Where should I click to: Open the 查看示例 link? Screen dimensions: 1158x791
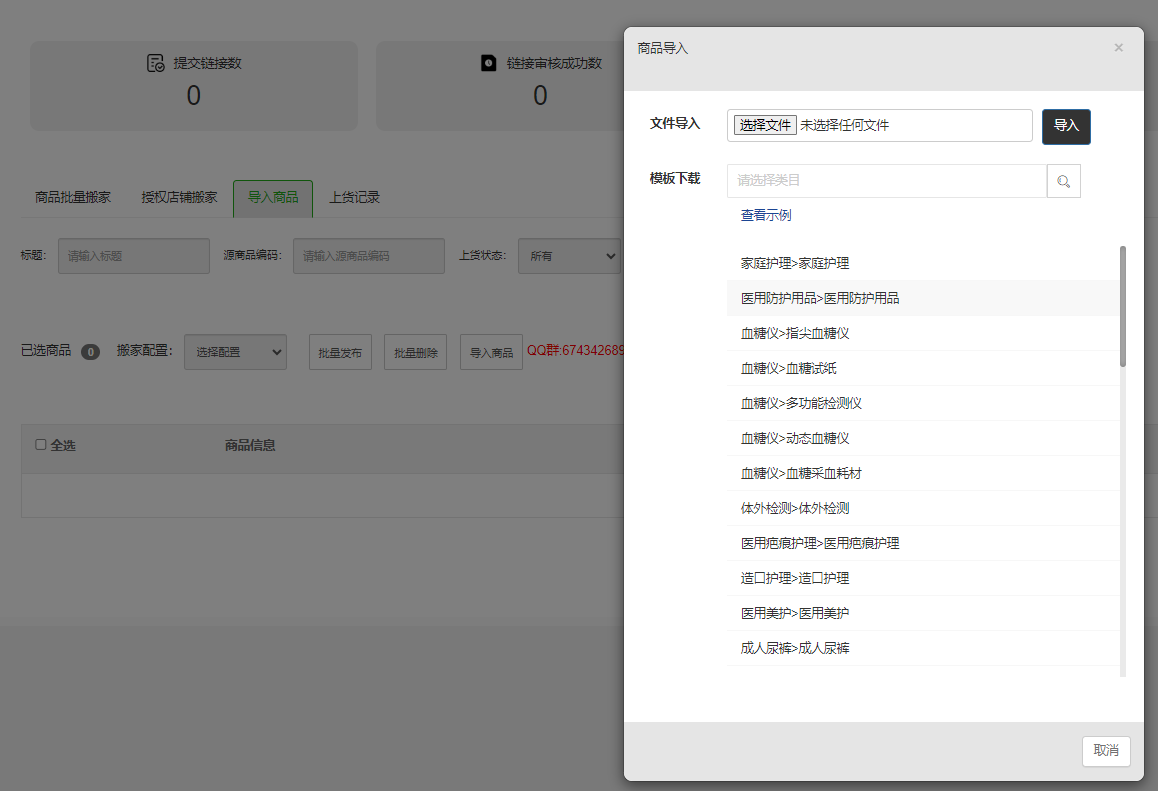766,216
